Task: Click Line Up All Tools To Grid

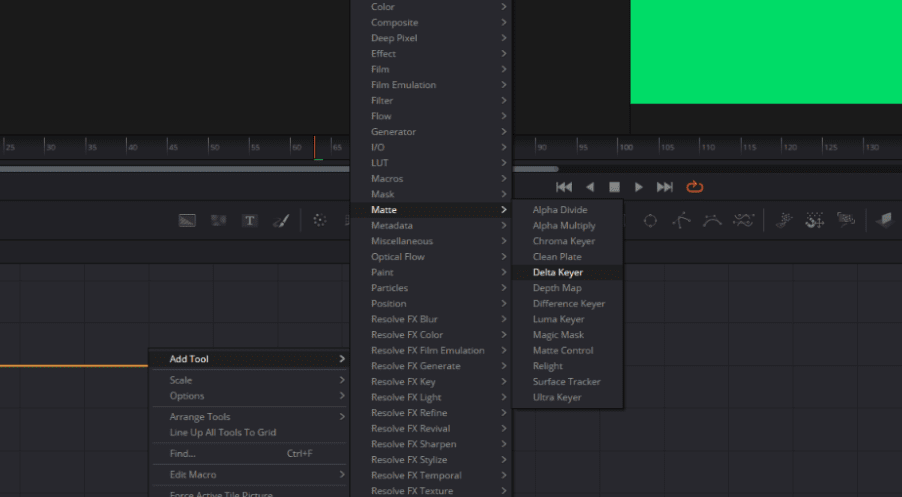Action: click(x=249, y=432)
